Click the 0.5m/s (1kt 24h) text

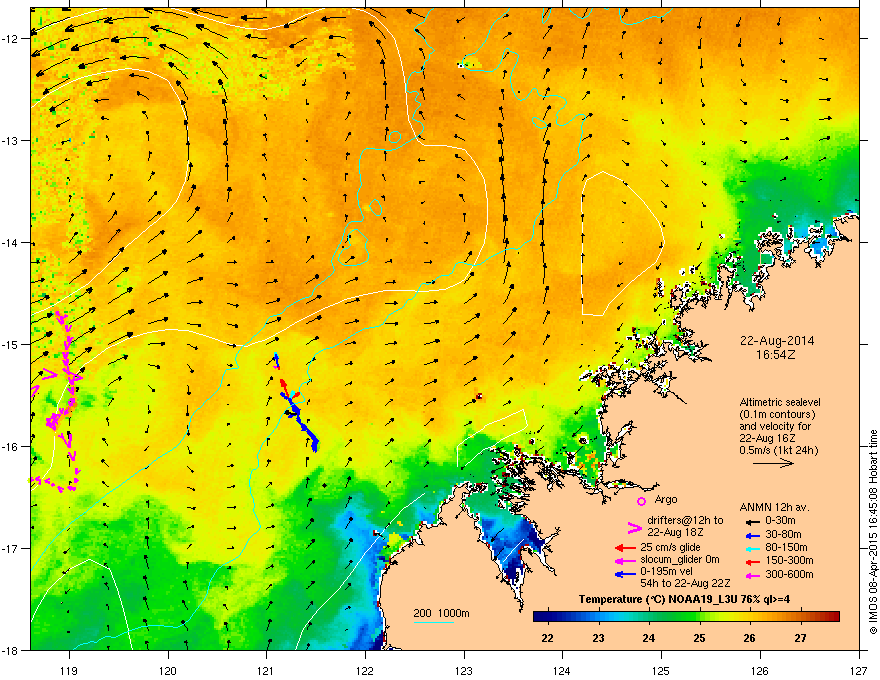pos(778,451)
